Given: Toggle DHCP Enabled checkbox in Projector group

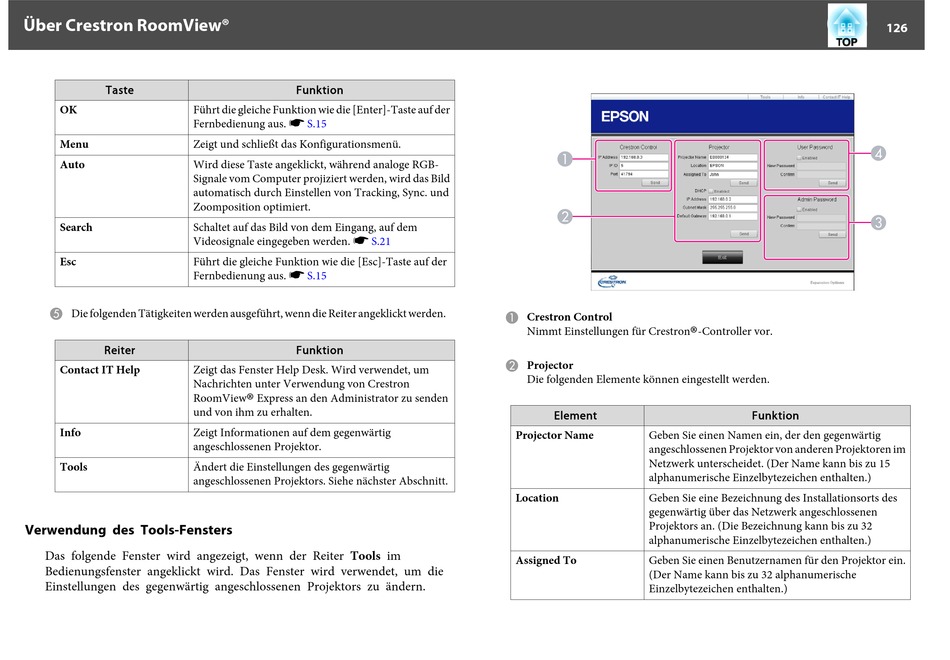Looking at the screenshot, I should pyautogui.click(x=711, y=191).
